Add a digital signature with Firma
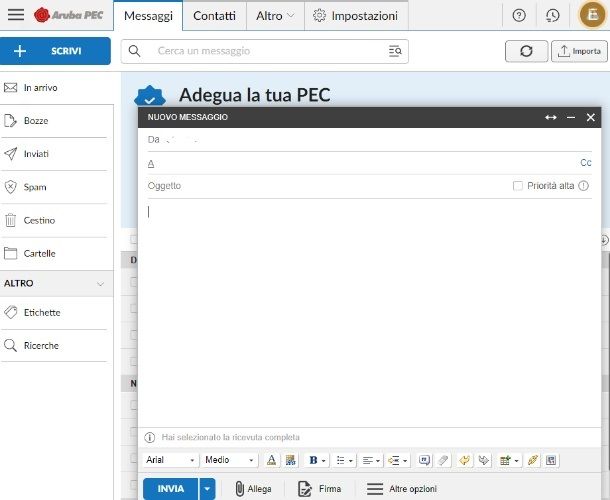The height and width of the screenshot is (500, 610). (x=319, y=489)
